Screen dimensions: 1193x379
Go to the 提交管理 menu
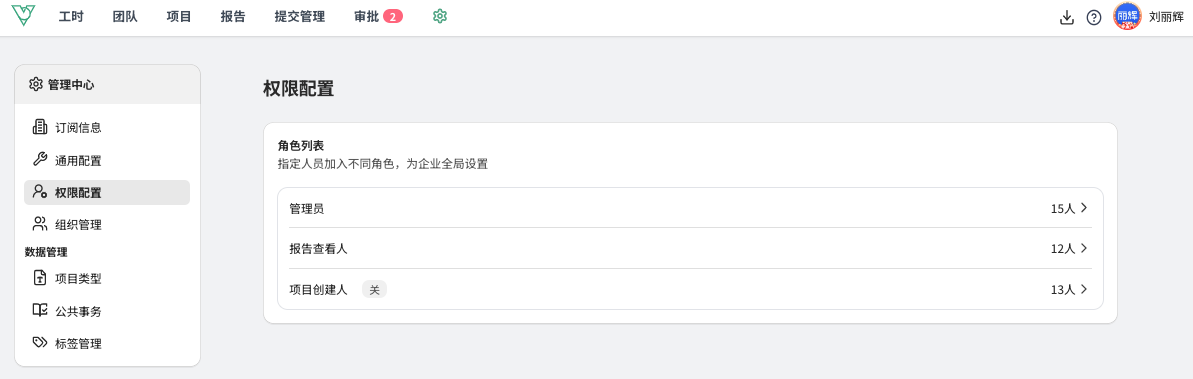click(300, 17)
